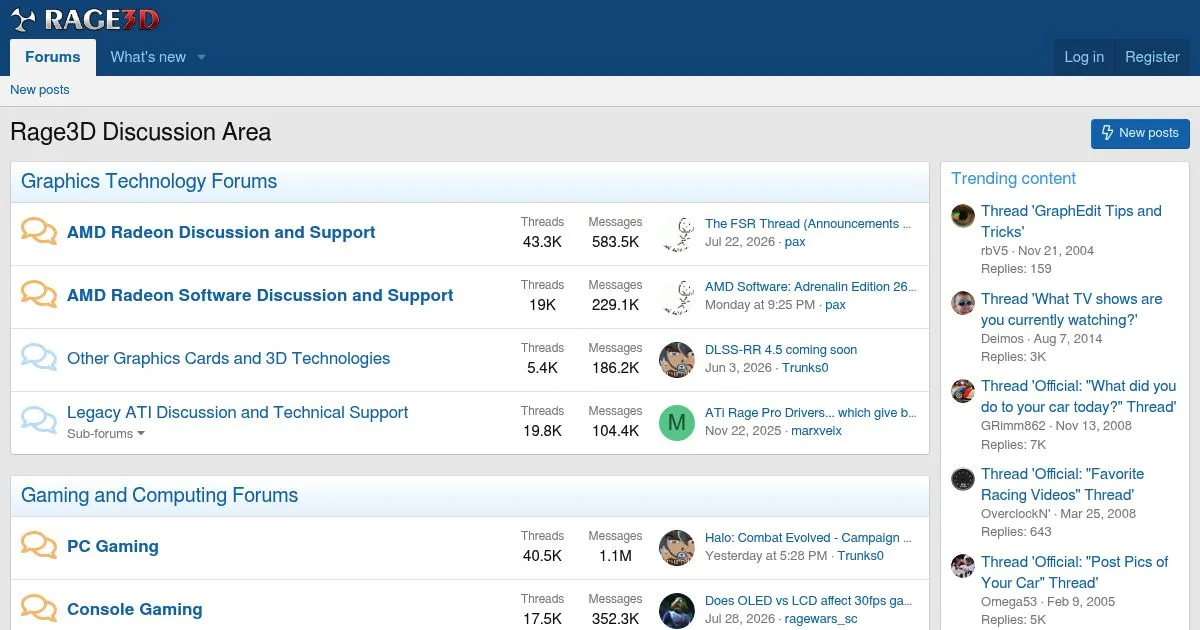Open trending 'Favorite Racing Videos' thread
Image resolution: width=1200 pixels, height=630 pixels.
point(1062,484)
